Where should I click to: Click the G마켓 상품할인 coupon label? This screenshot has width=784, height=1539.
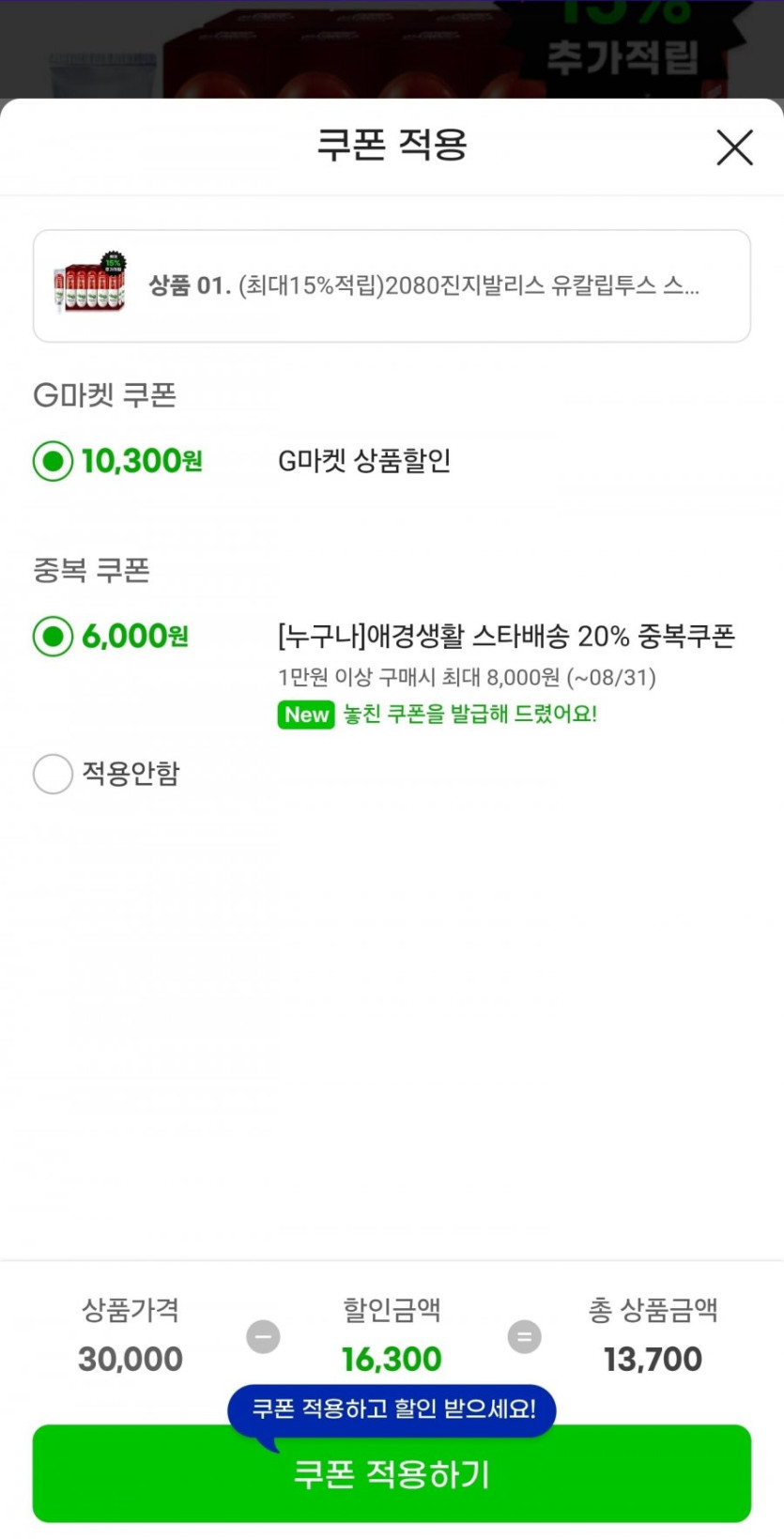point(364,461)
